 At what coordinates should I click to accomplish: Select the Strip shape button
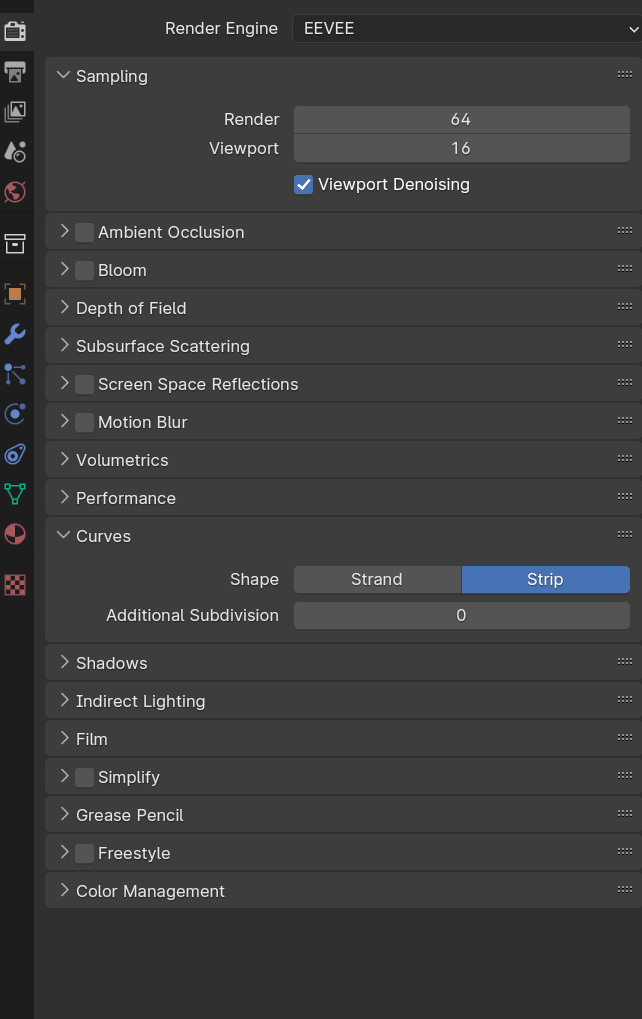coord(545,580)
